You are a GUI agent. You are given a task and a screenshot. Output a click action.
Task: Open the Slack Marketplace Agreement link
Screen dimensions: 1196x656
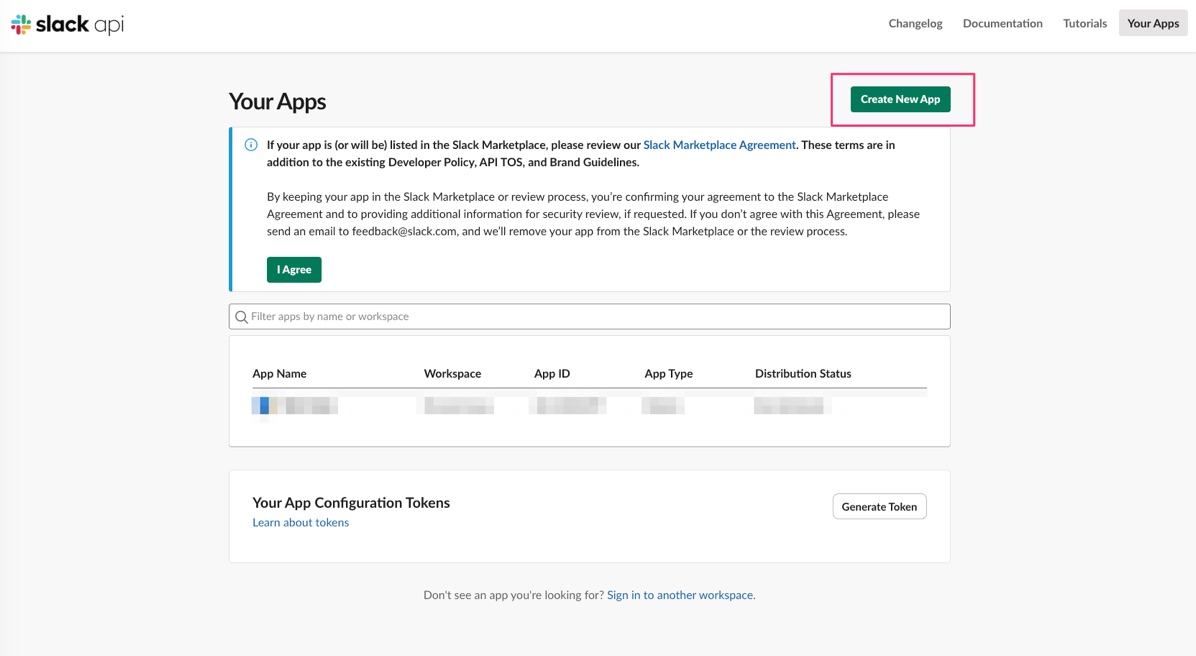719,145
